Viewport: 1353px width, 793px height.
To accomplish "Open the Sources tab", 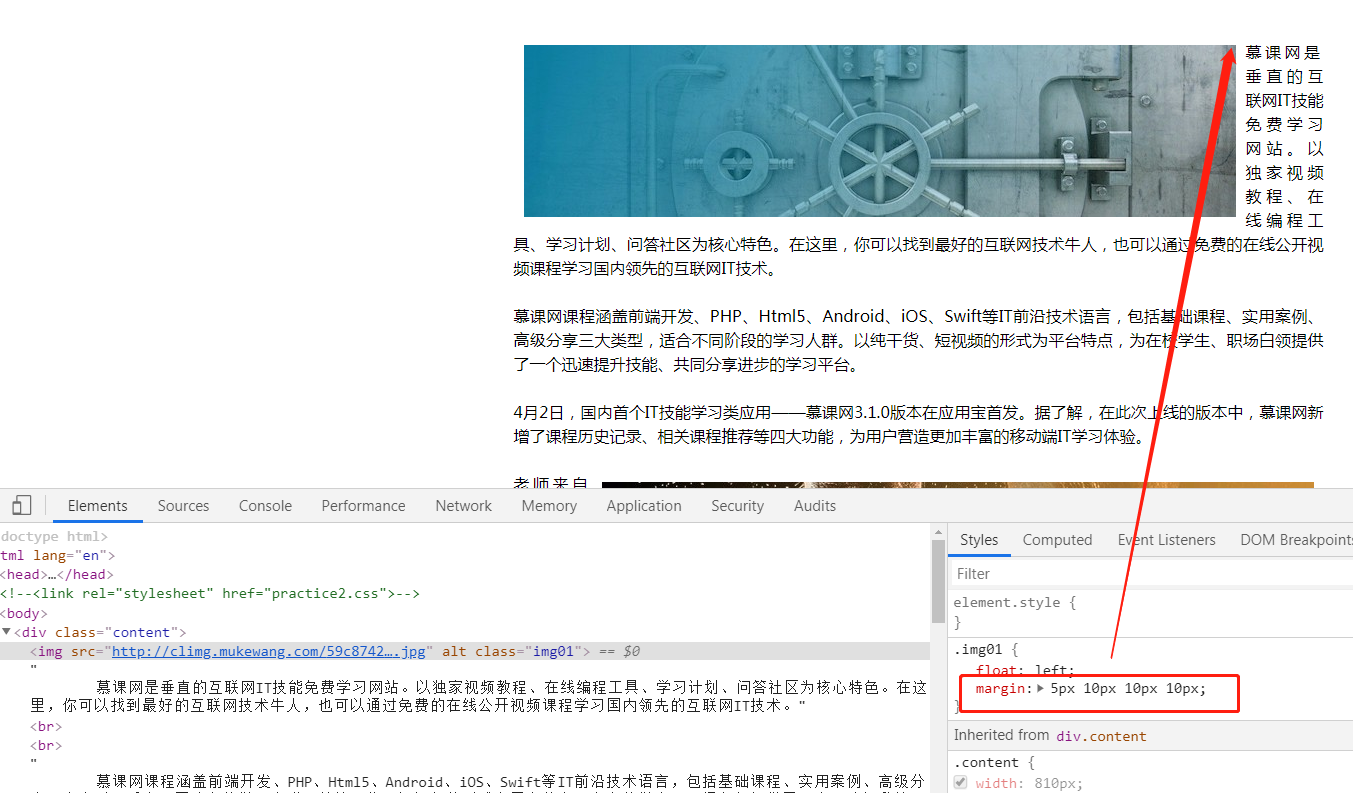I will 184,506.
